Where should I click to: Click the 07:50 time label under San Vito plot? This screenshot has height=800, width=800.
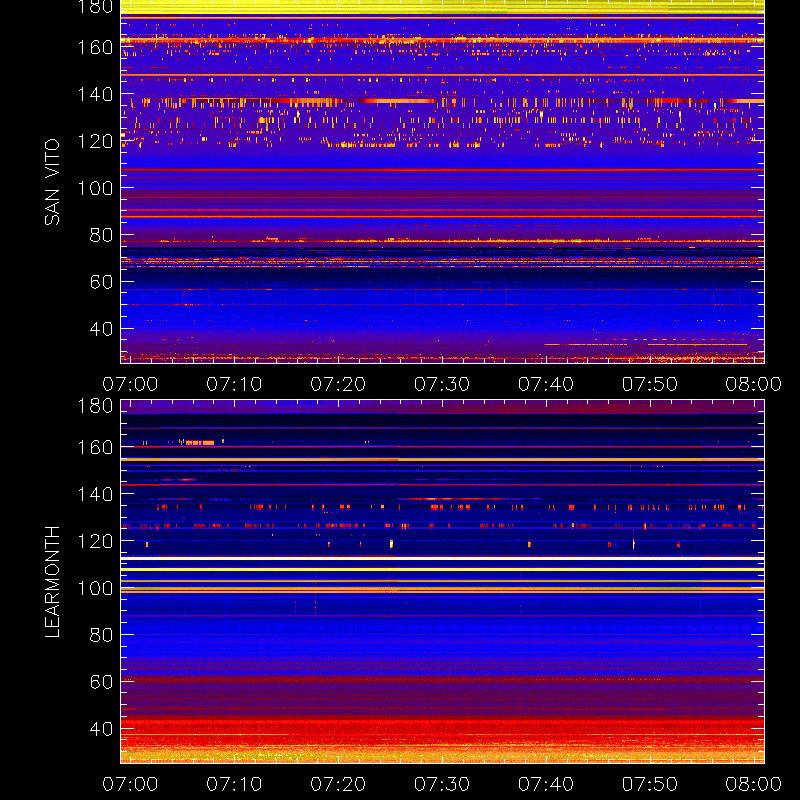649,384
